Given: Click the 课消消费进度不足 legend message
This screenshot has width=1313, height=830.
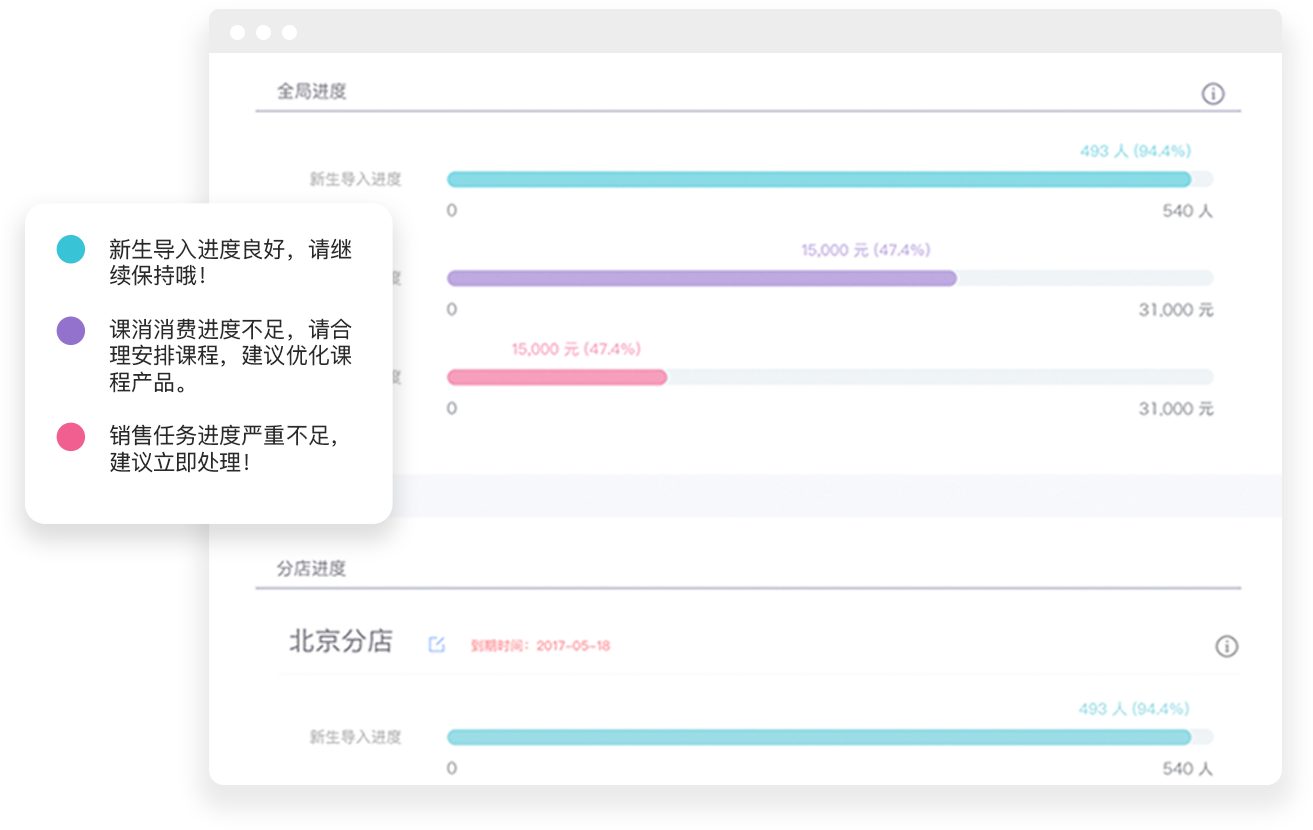Looking at the screenshot, I should pyautogui.click(x=230, y=356).
